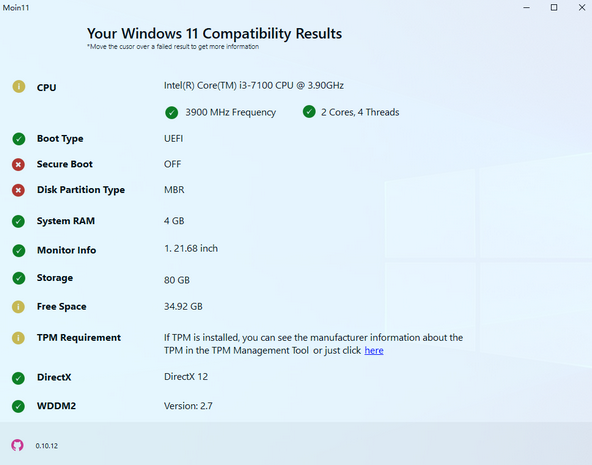Click the 'Free Space' label
Screen dimensions: 592x465
(x=62, y=307)
